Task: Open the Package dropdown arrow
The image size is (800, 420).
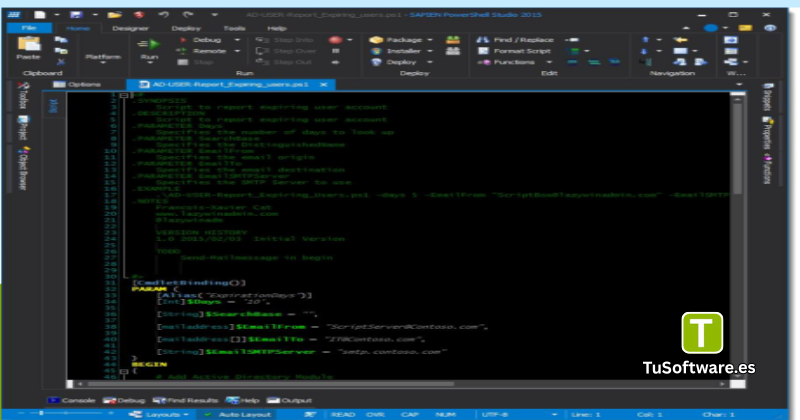Action: (430, 40)
